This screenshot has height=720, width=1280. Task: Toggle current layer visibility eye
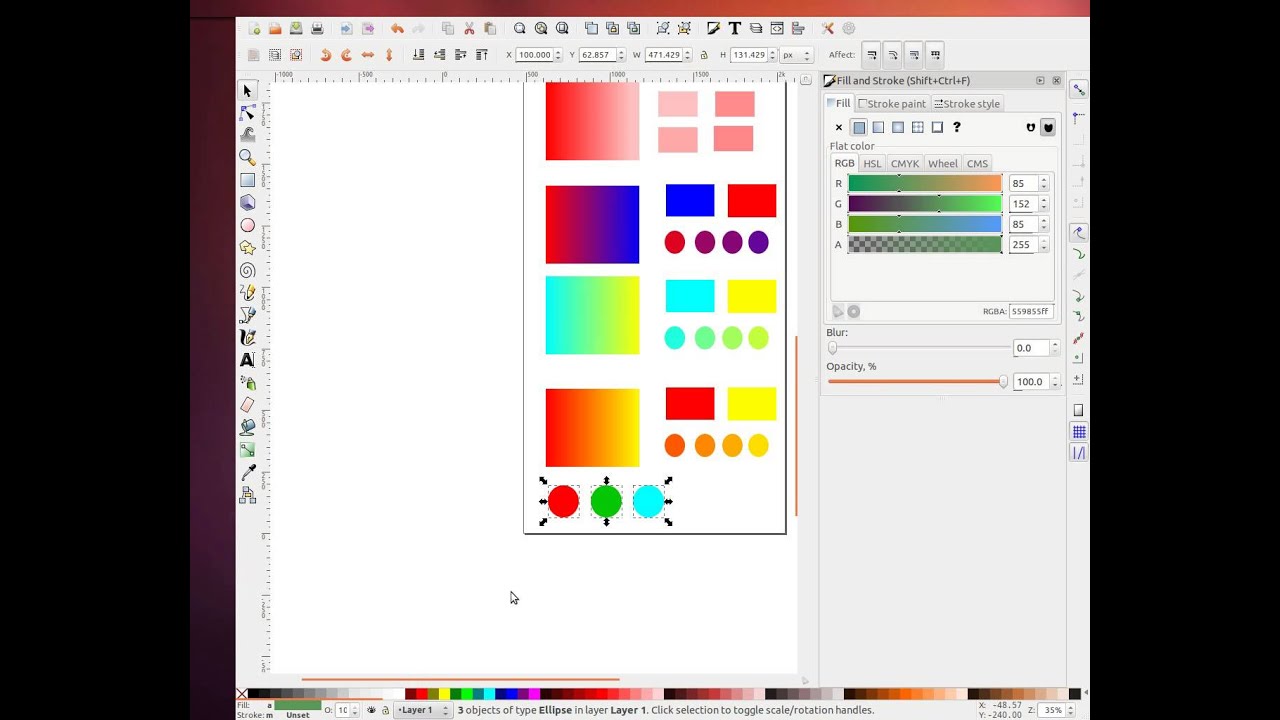click(371, 710)
